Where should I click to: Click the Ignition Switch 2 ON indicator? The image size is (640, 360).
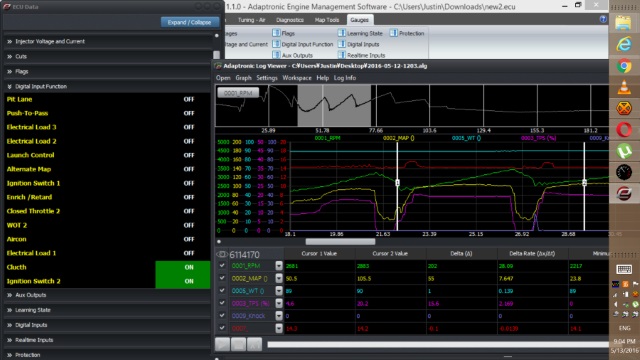tap(183, 281)
